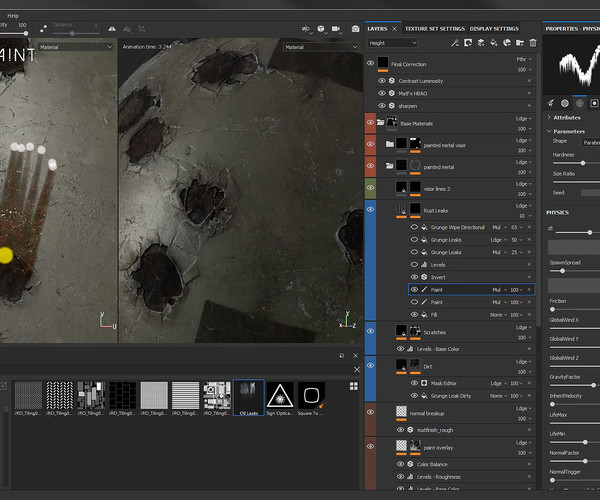Click the lazy mouse dots icon
Image resolution: width=600 pixels, height=500 pixels.
pyautogui.click(x=43, y=28)
